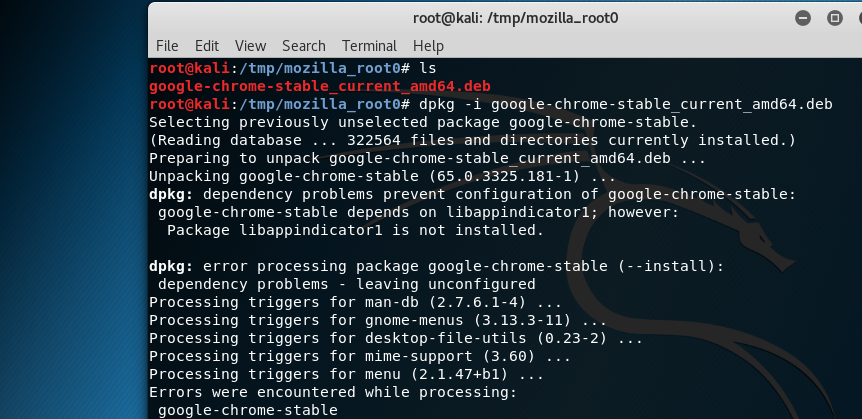Minimize the terminal window
862x419 pixels.
(803, 18)
